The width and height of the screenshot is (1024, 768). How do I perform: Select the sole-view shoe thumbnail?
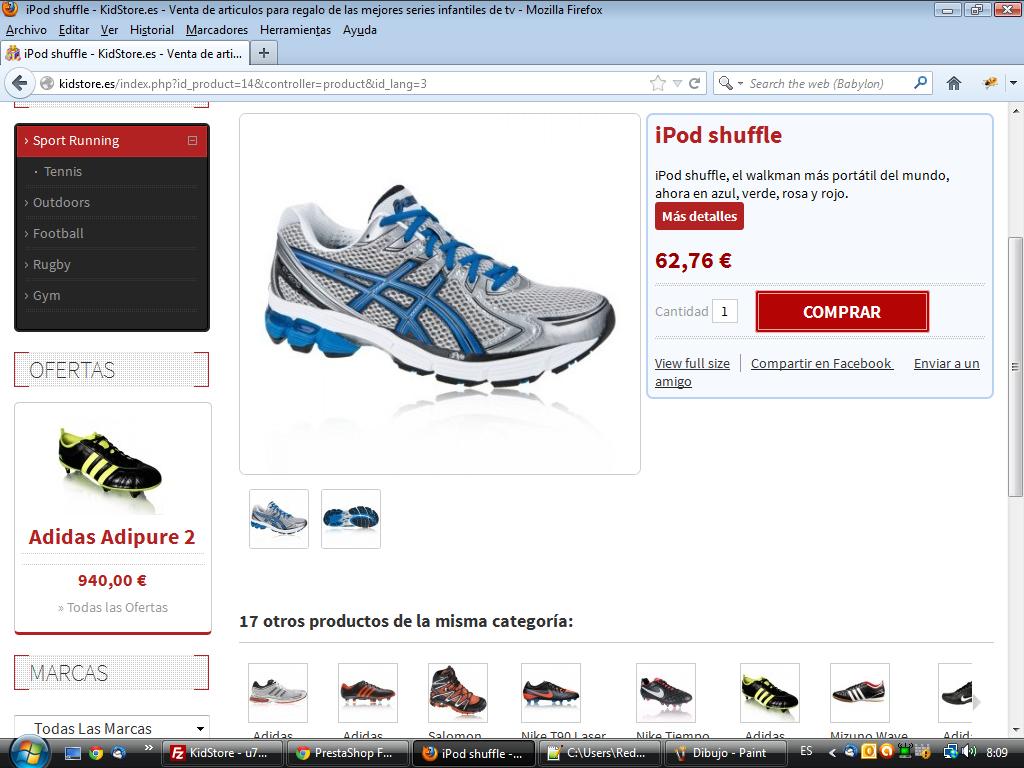tap(351, 519)
